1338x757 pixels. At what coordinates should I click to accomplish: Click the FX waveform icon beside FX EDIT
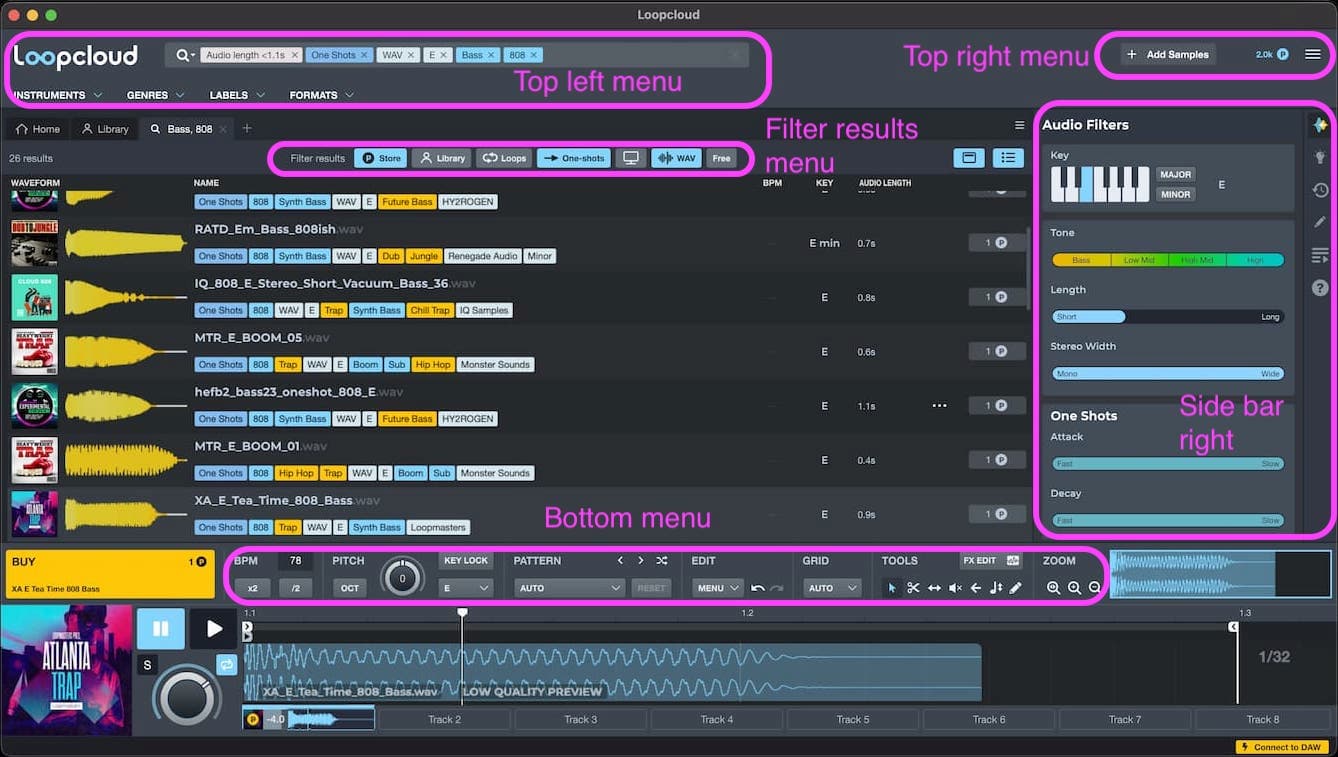pos(1013,561)
